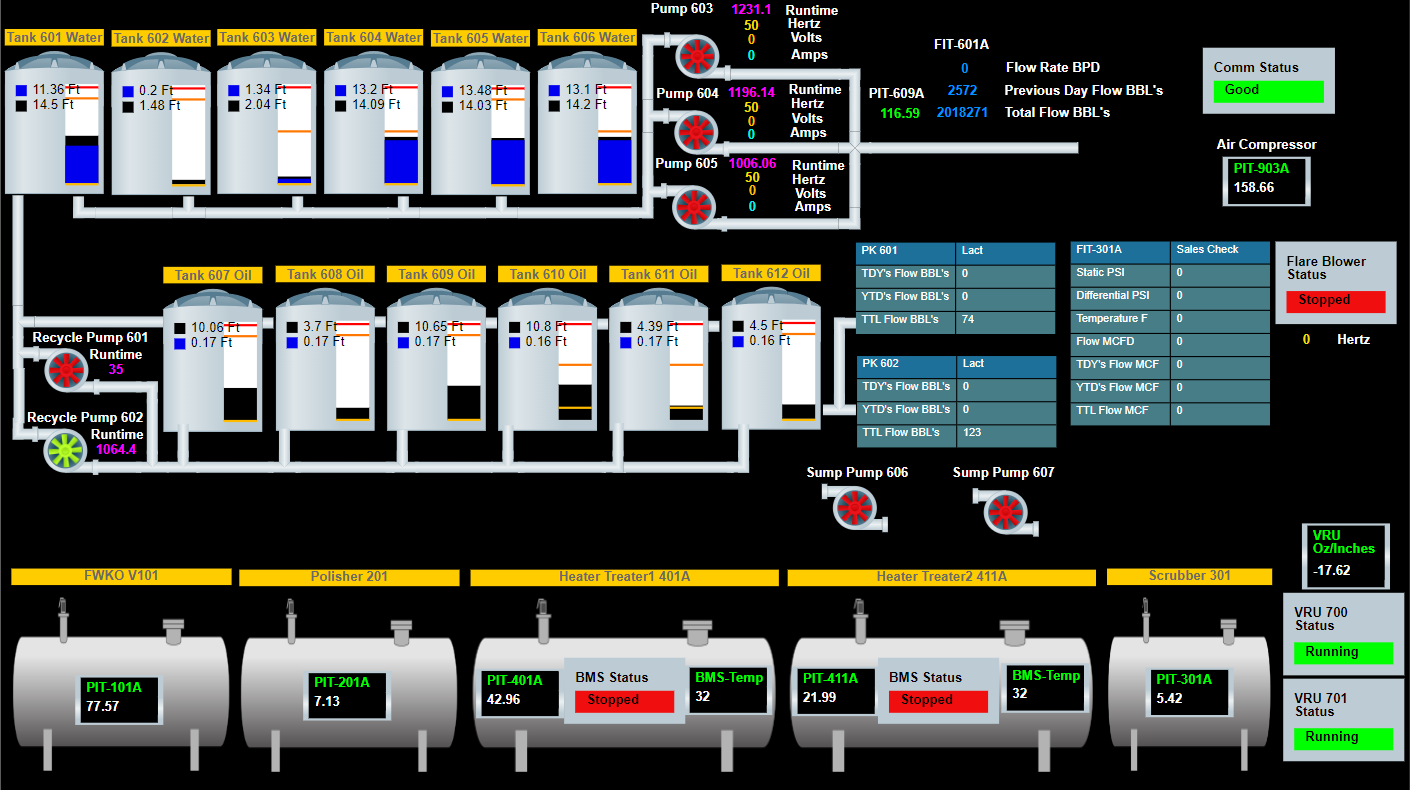The height and width of the screenshot is (790, 1410).
Task: Click the green Recycle Pump 602 icon
Action: tap(66, 450)
